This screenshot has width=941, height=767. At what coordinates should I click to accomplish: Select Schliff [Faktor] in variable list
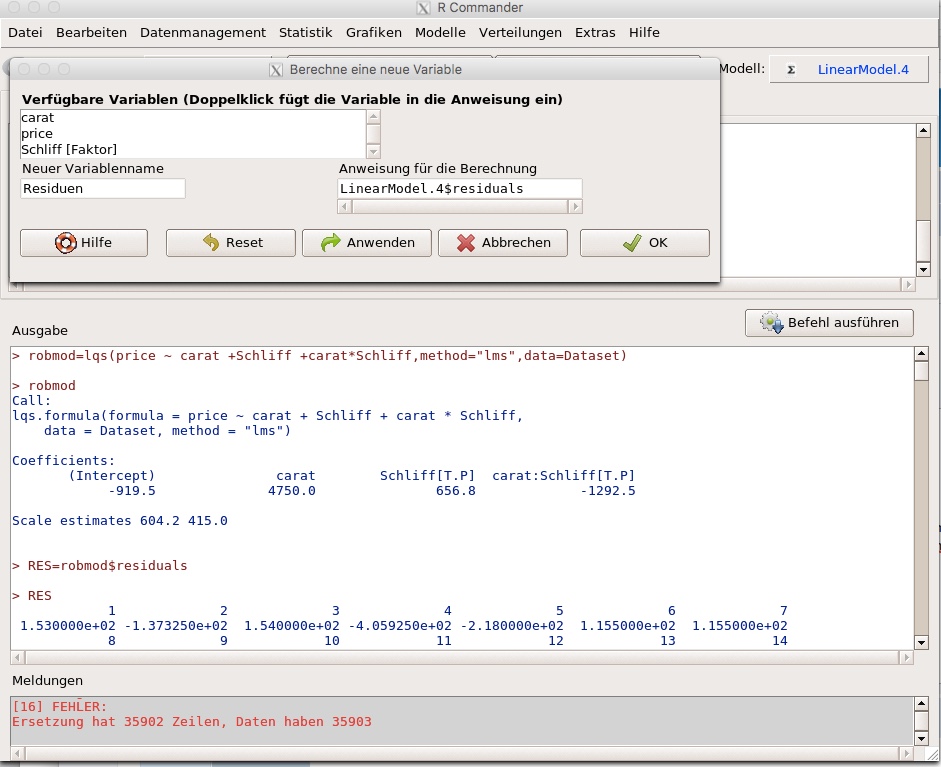pyautogui.click(x=69, y=149)
